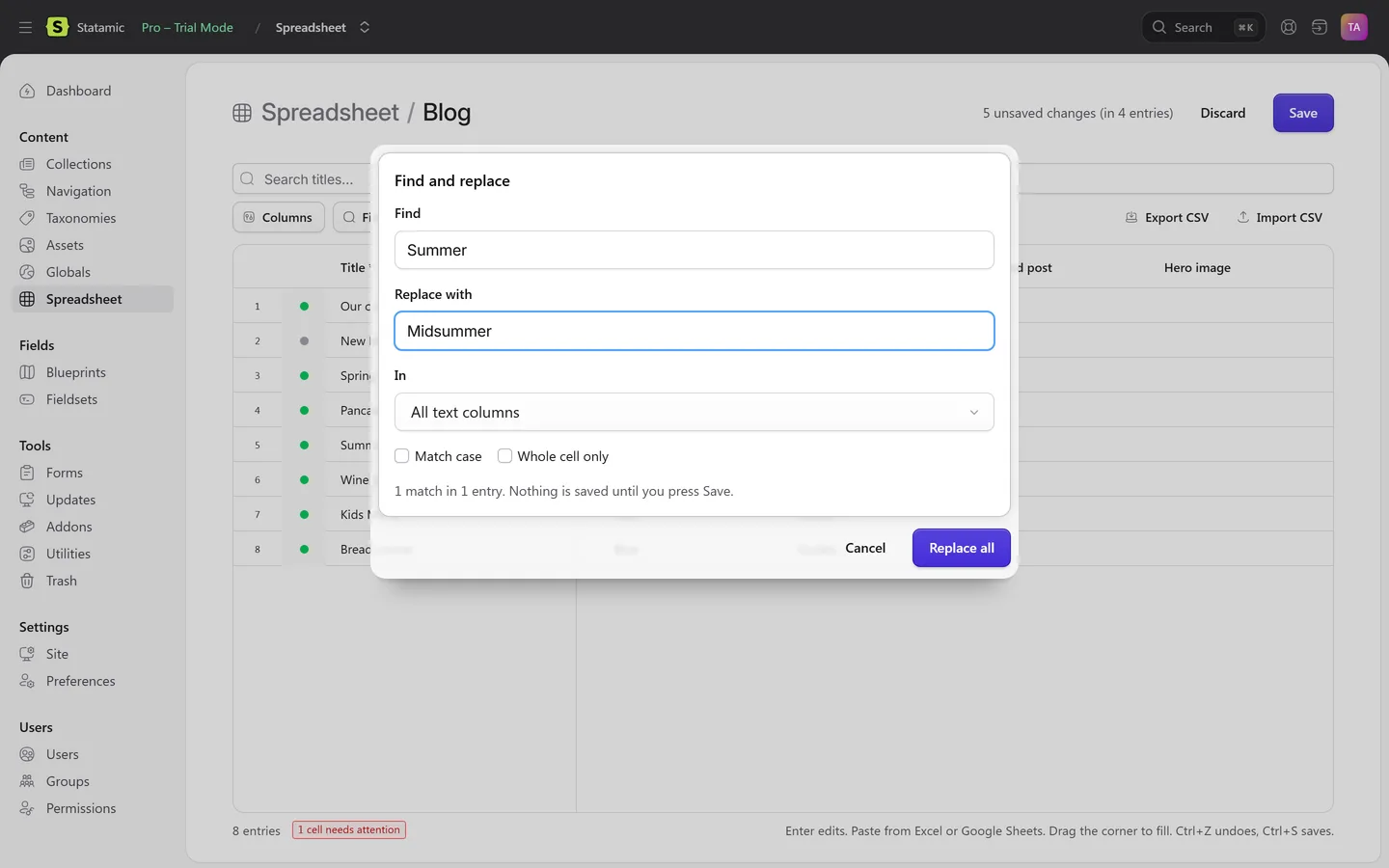Open Preferences in sidebar
Viewport: 1389px width, 868px height.
80,681
